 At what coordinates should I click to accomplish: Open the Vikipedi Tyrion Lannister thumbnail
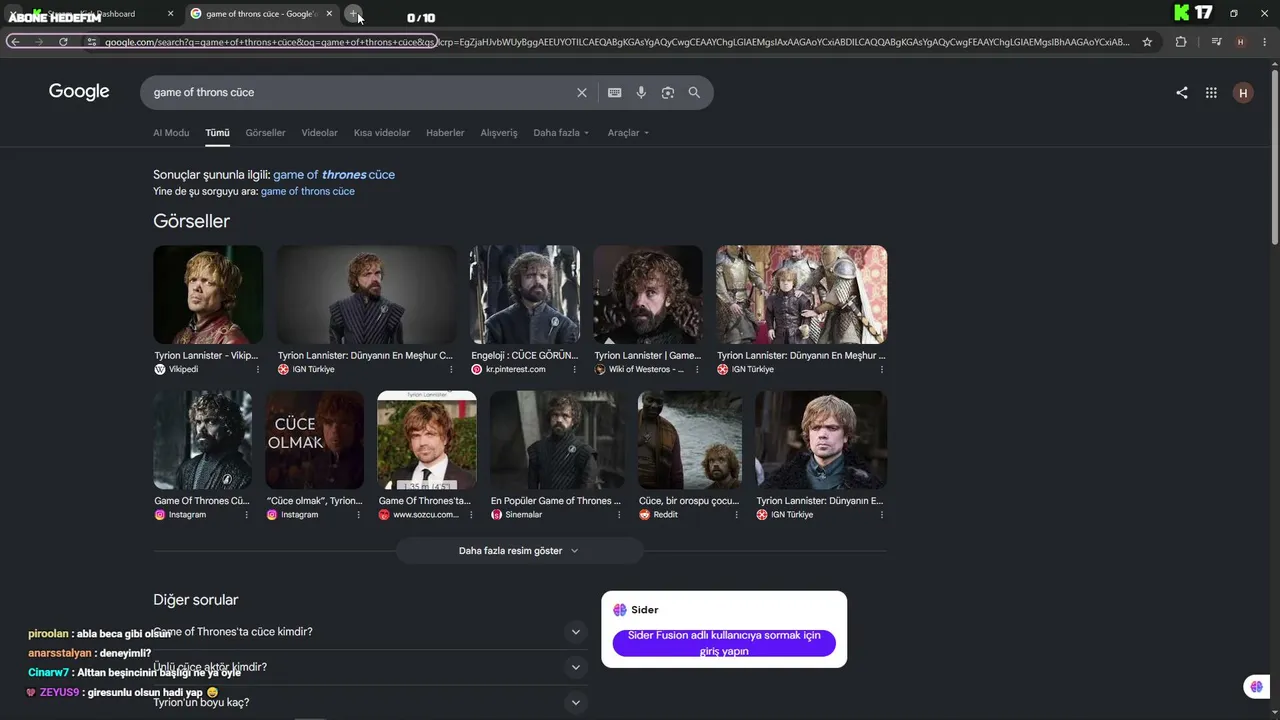[x=208, y=295]
